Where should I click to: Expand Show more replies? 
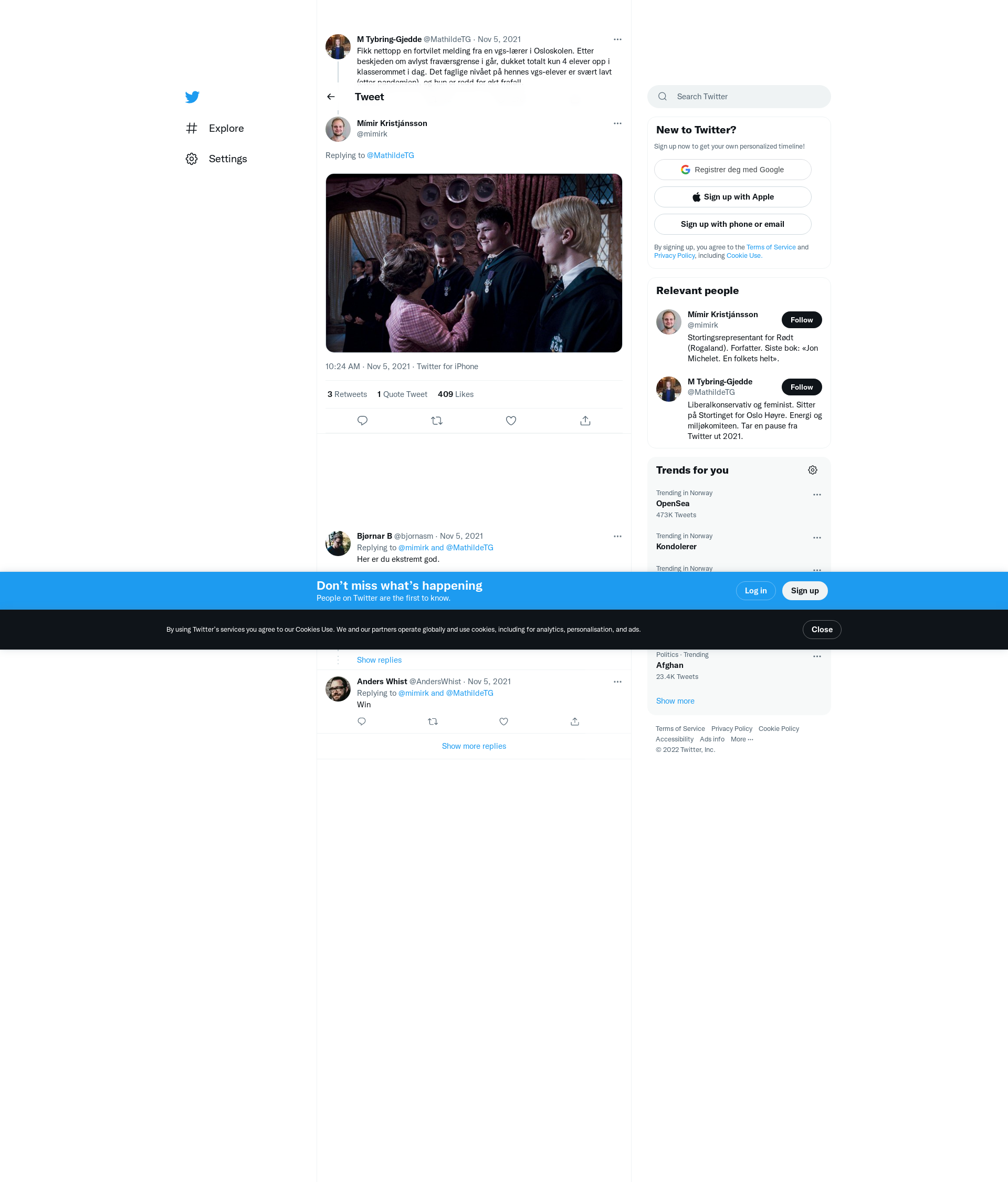[474, 746]
